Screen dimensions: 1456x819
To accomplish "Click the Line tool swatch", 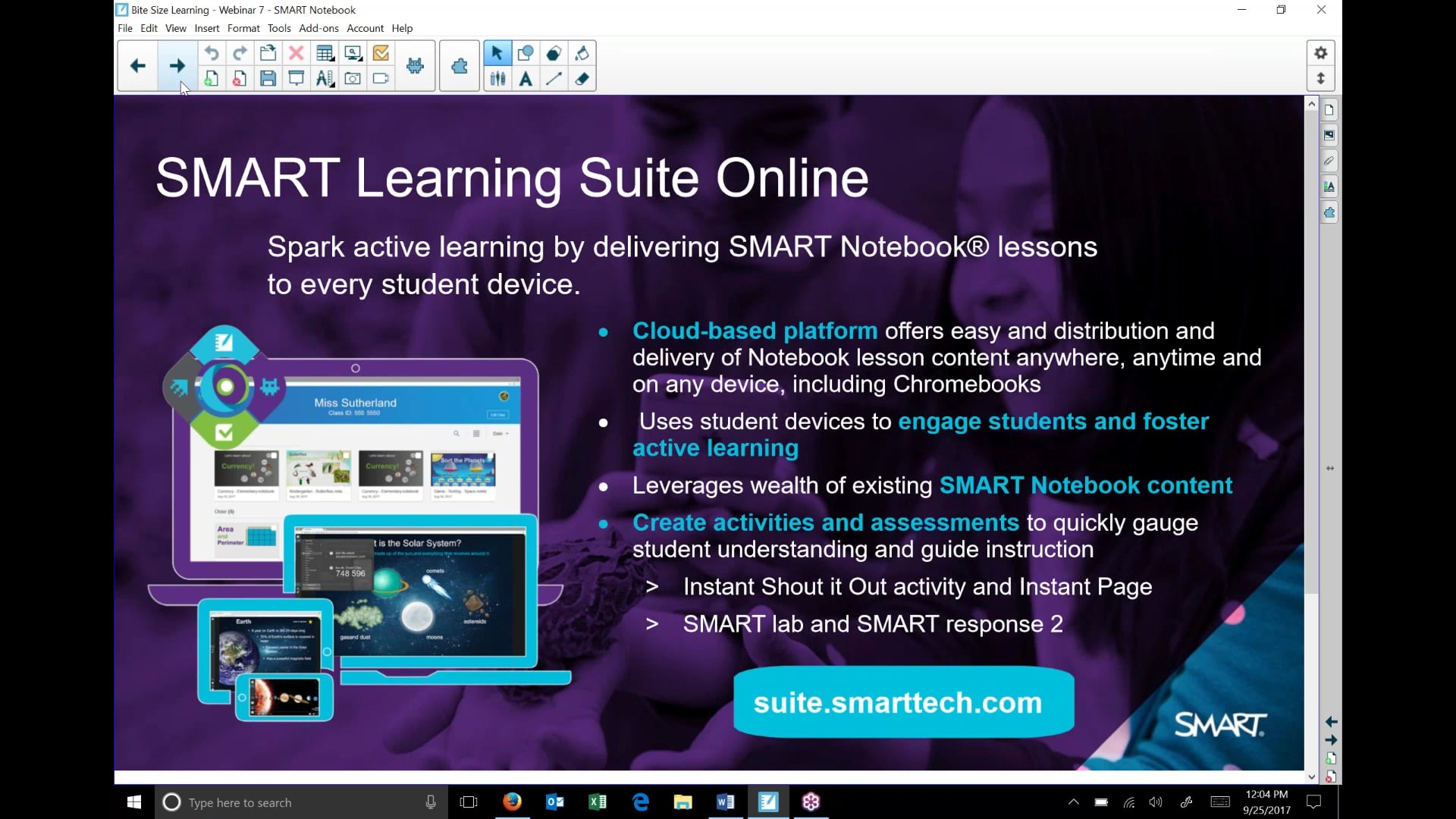I will click(554, 78).
